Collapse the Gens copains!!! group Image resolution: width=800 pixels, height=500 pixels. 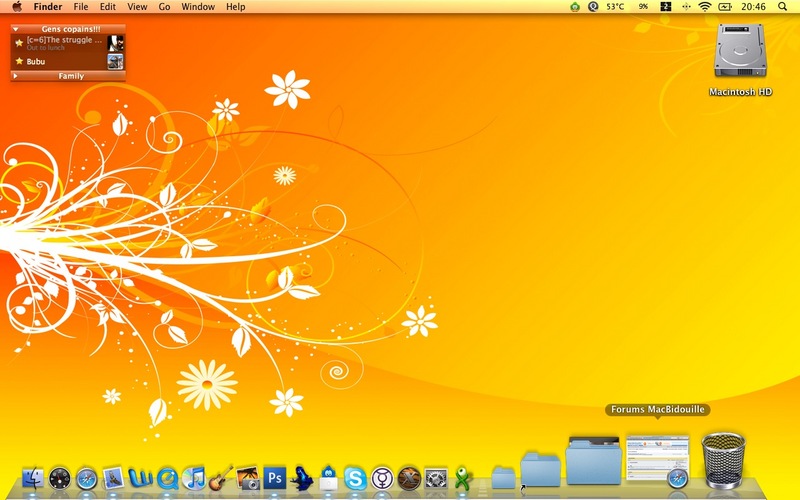coord(16,30)
